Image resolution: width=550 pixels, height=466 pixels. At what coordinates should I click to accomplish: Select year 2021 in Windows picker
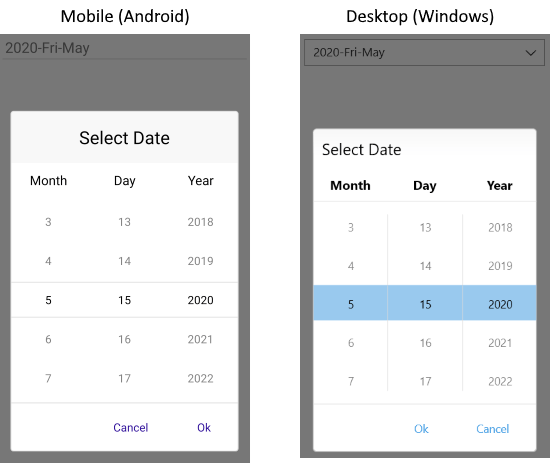coord(500,343)
